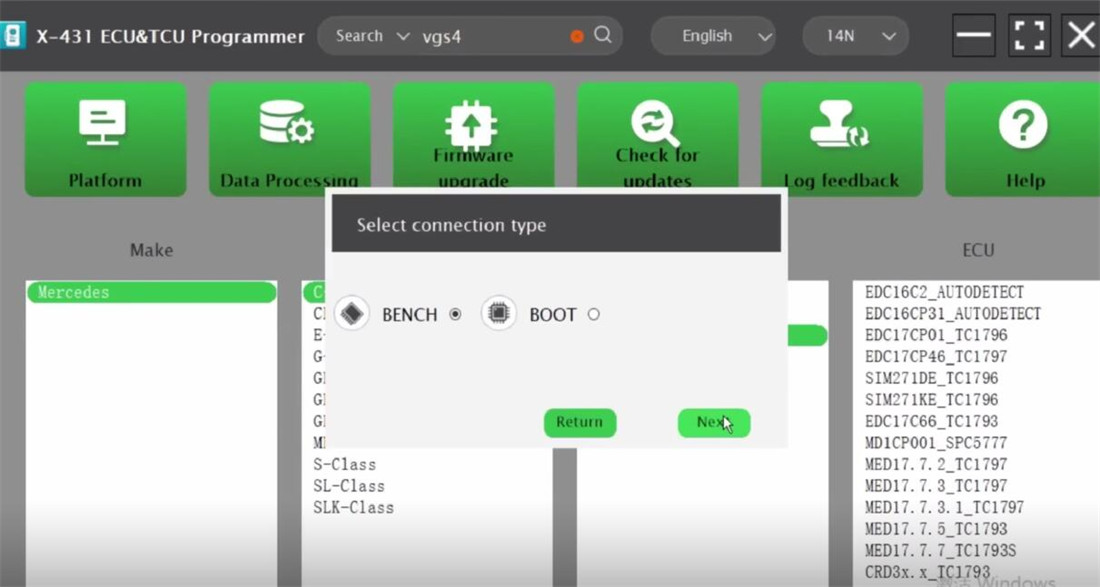Viewport: 1100px width, 587px height.
Task: Expand the Search type dropdown
Action: point(372,36)
